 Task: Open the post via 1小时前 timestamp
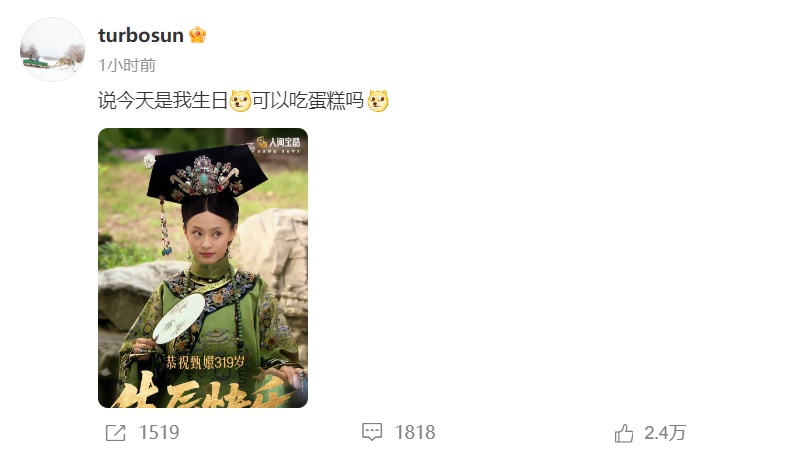tap(127, 65)
